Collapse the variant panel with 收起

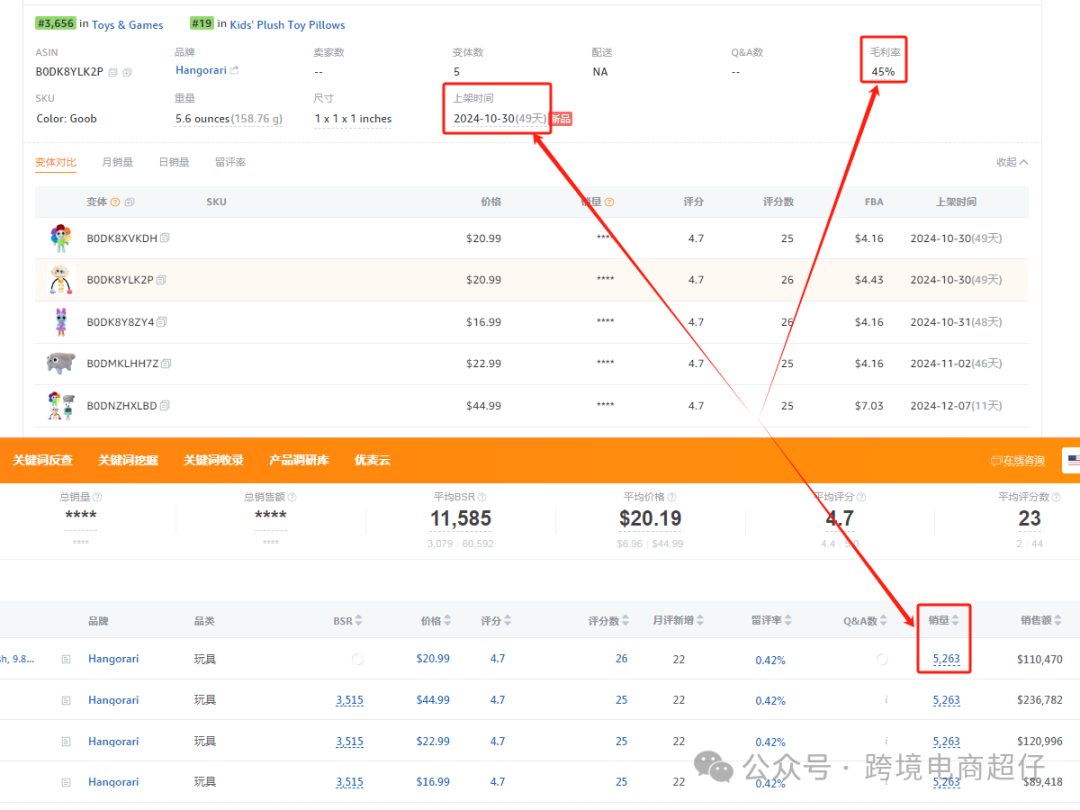pyautogui.click(x=1012, y=163)
